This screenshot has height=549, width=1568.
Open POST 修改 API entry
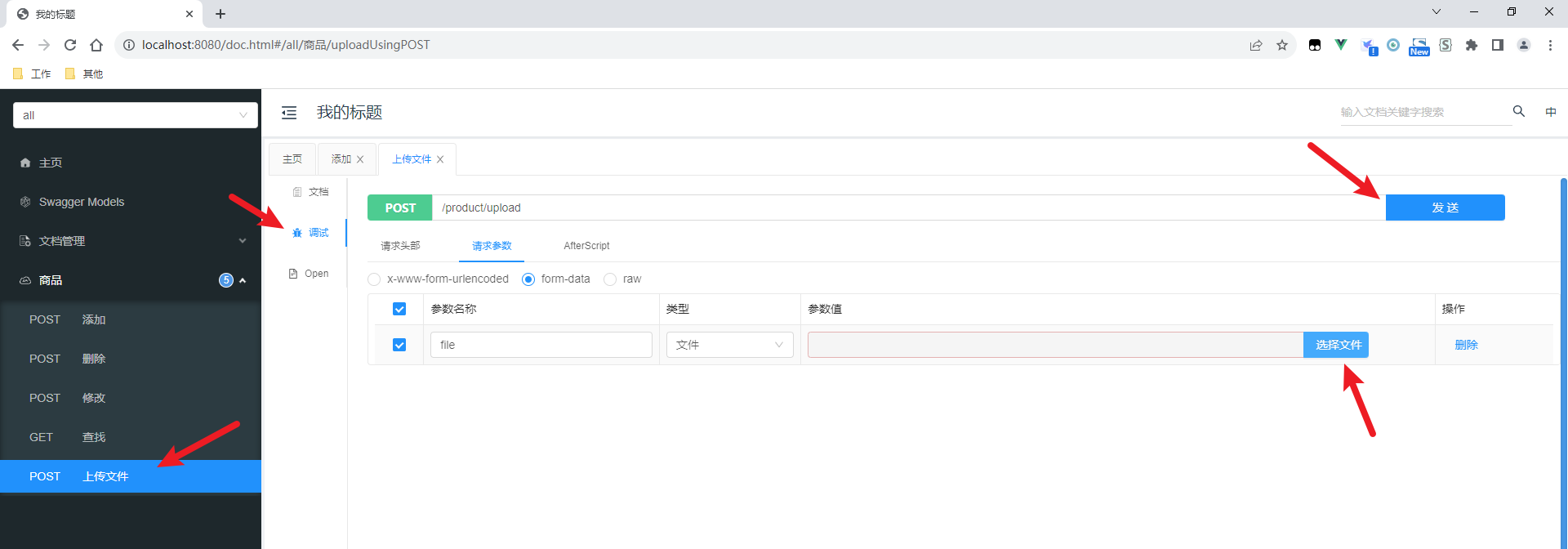tap(131, 398)
